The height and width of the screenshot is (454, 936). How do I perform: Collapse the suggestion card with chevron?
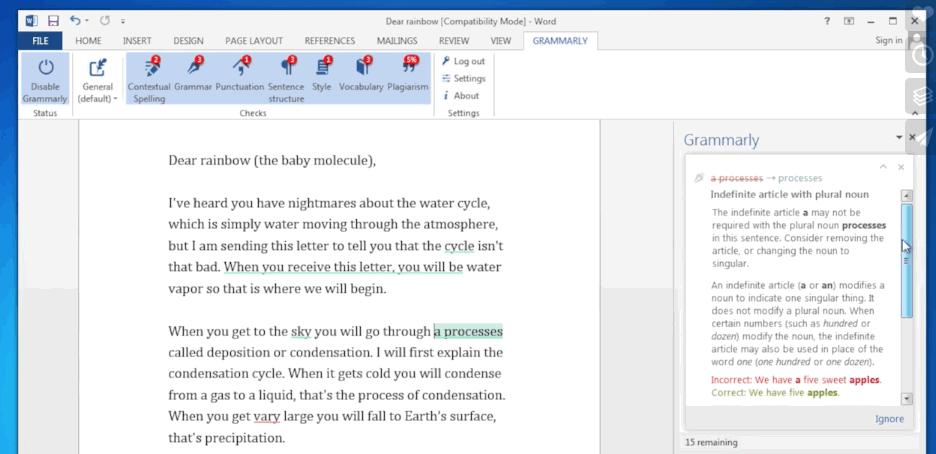(883, 167)
